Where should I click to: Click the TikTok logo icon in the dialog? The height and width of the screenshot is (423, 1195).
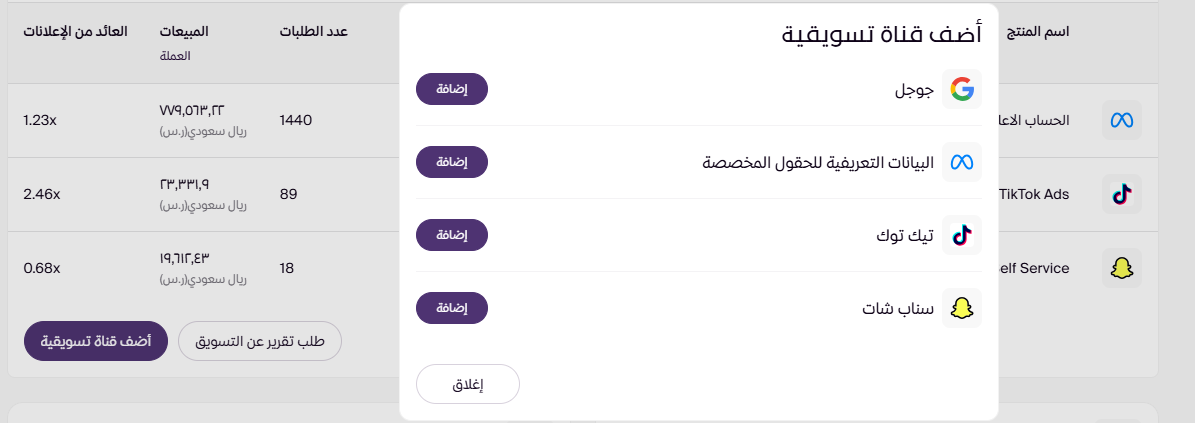tap(962, 235)
